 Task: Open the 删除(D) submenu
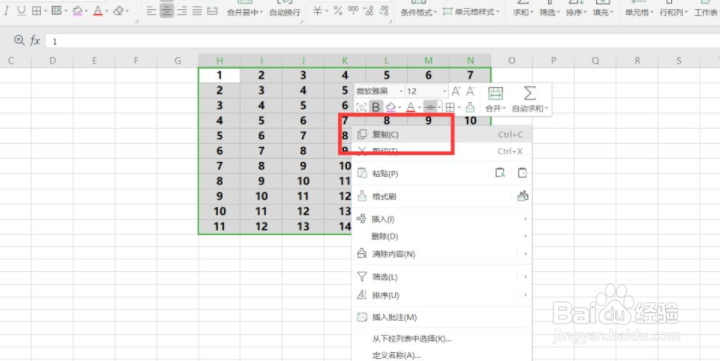[x=441, y=236]
